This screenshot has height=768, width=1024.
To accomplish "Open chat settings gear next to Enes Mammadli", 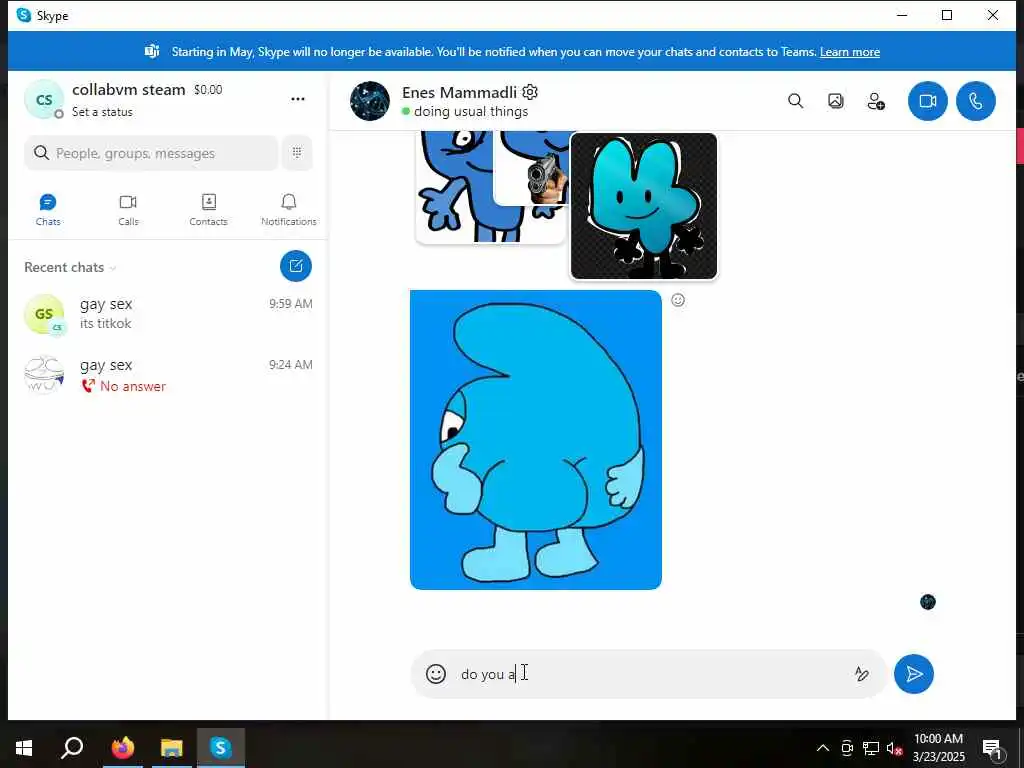I will coord(530,92).
